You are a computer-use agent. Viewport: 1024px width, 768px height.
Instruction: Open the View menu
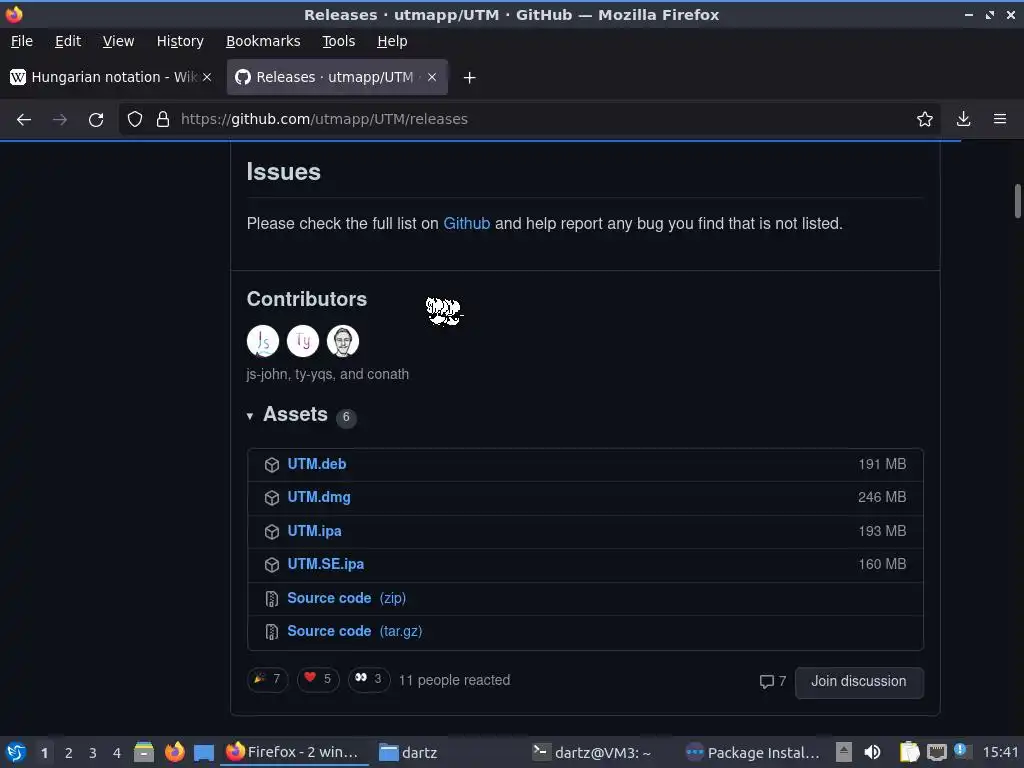[118, 41]
